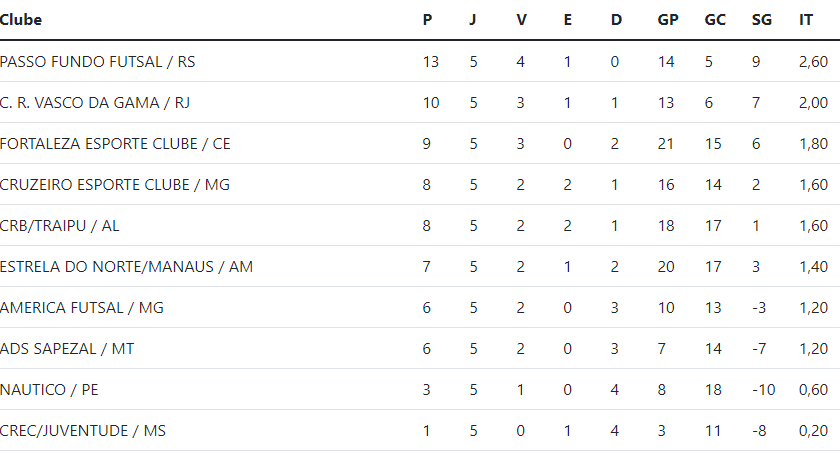Select Fortaleza's 21 goals scored cell
The height and width of the screenshot is (453, 840).
pyautogui.click(x=665, y=144)
